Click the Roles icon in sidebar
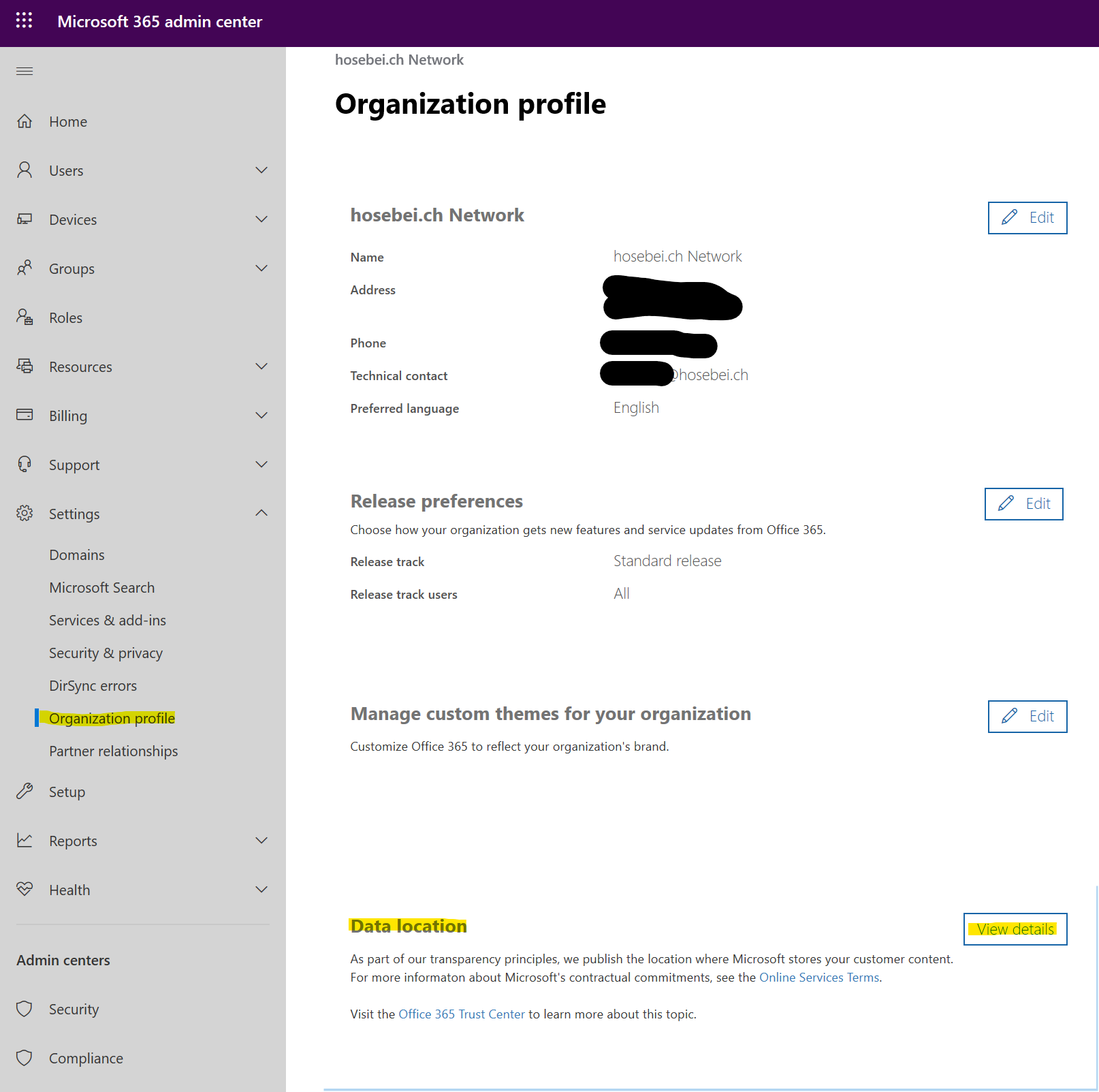This screenshot has width=1099, height=1092. 25,317
